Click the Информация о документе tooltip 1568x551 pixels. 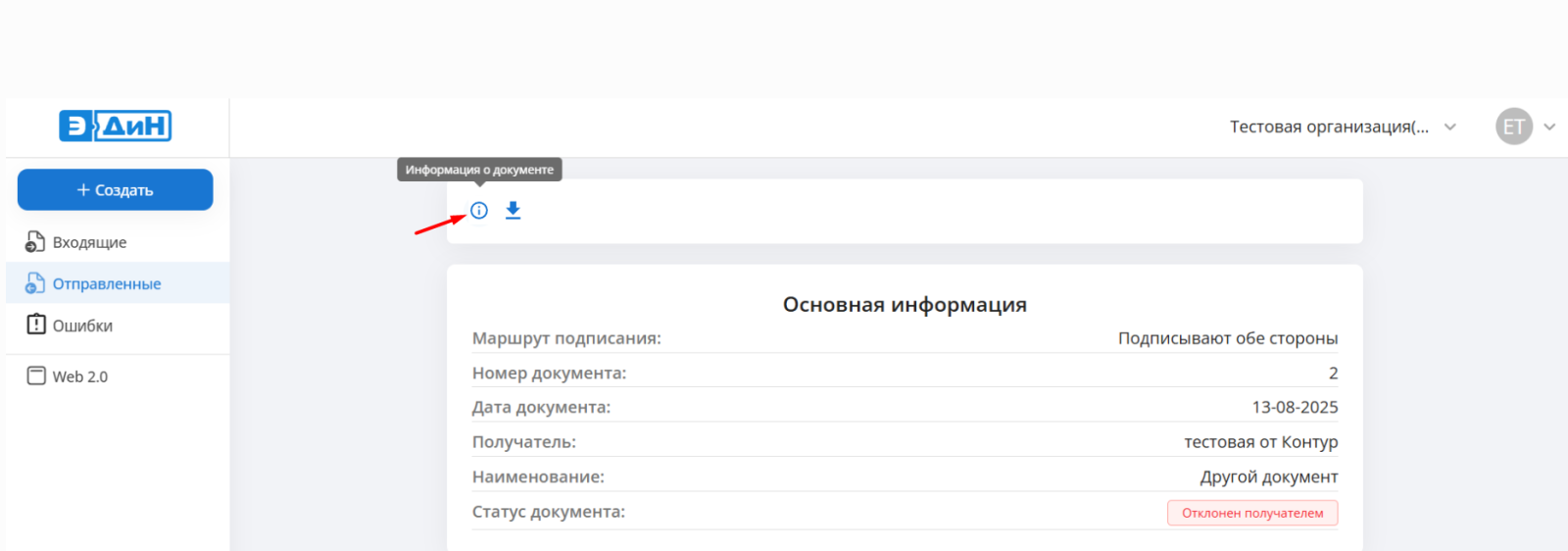(x=479, y=170)
